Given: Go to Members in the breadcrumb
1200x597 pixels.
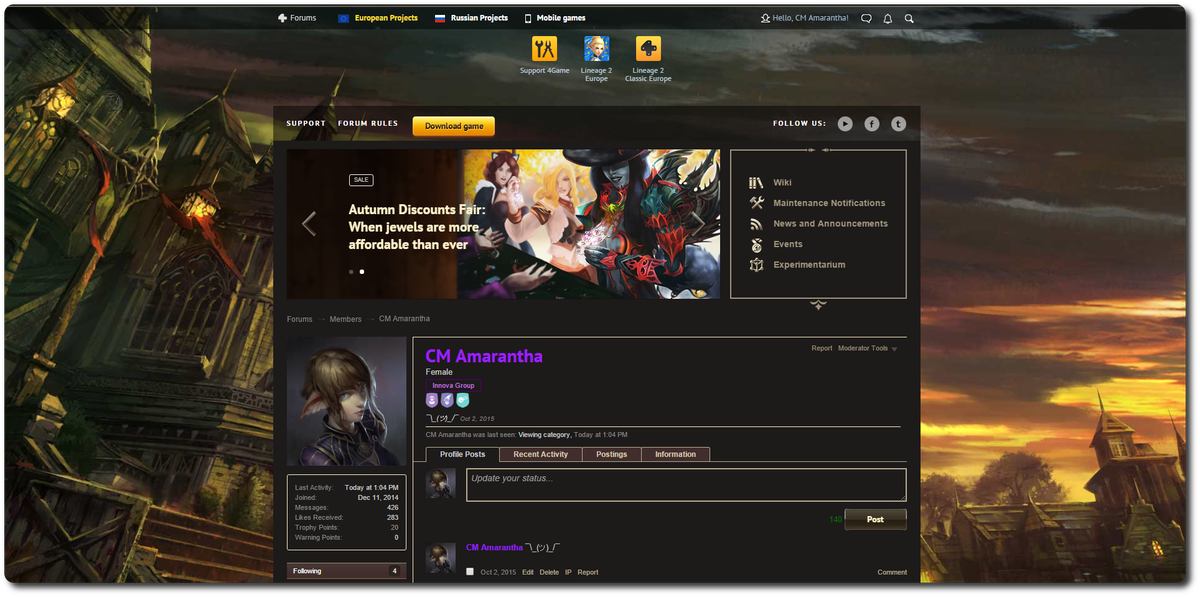Looking at the screenshot, I should tap(346, 319).
